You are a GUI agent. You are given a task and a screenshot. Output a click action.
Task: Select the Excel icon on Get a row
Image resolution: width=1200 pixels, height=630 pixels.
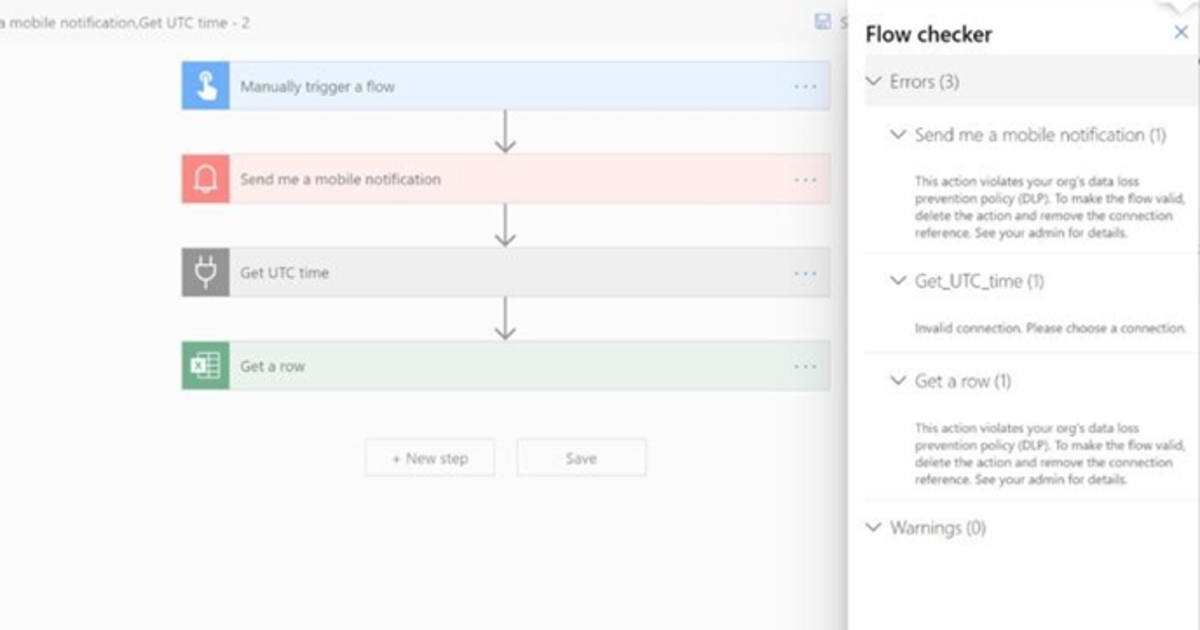tap(204, 366)
